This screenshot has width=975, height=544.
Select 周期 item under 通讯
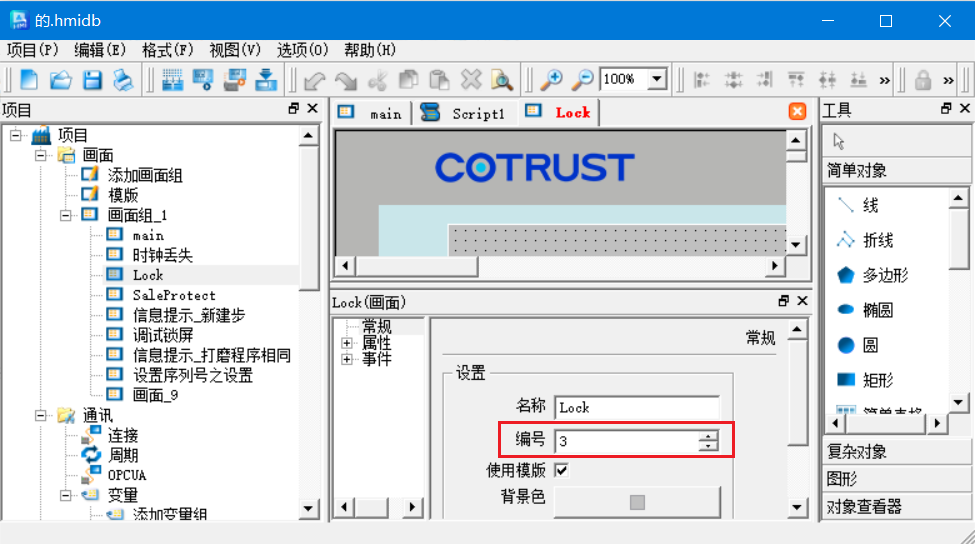(122, 455)
